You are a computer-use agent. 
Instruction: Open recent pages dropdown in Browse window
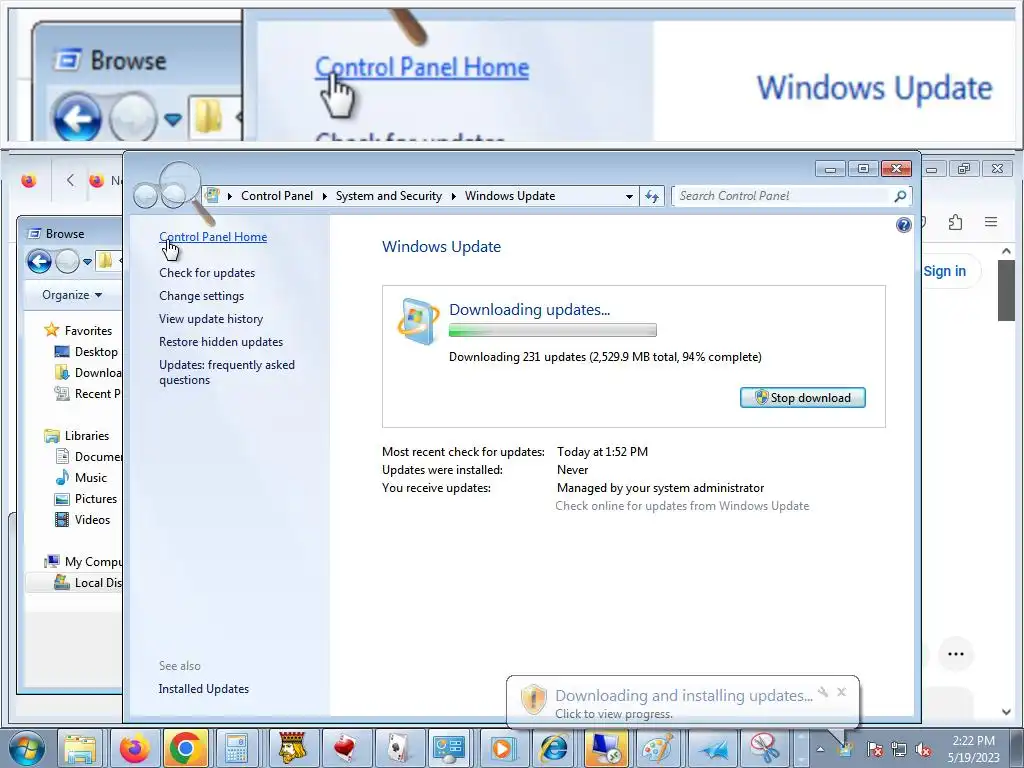click(88, 262)
